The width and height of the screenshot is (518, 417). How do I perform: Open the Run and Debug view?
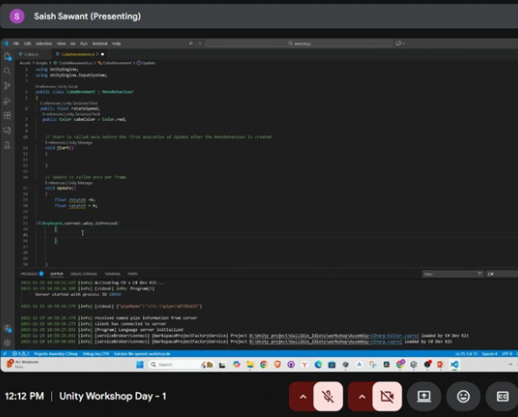point(7,101)
